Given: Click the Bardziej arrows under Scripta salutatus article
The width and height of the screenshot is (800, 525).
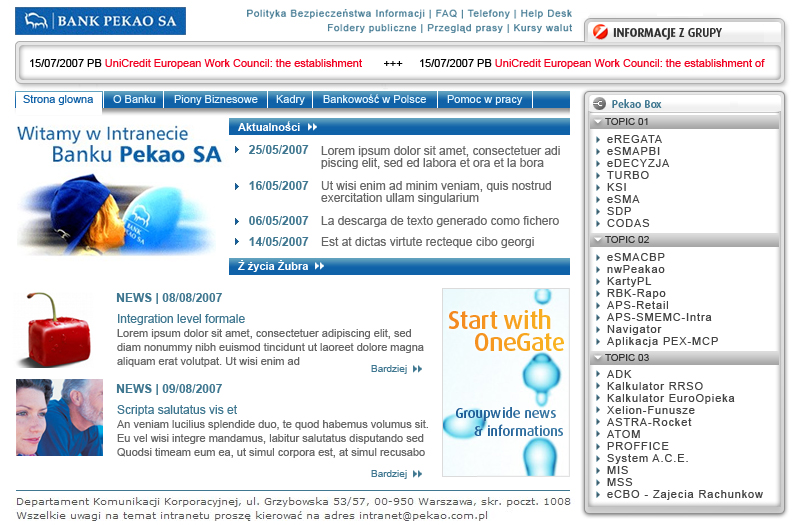Looking at the screenshot, I should click(x=417, y=474).
